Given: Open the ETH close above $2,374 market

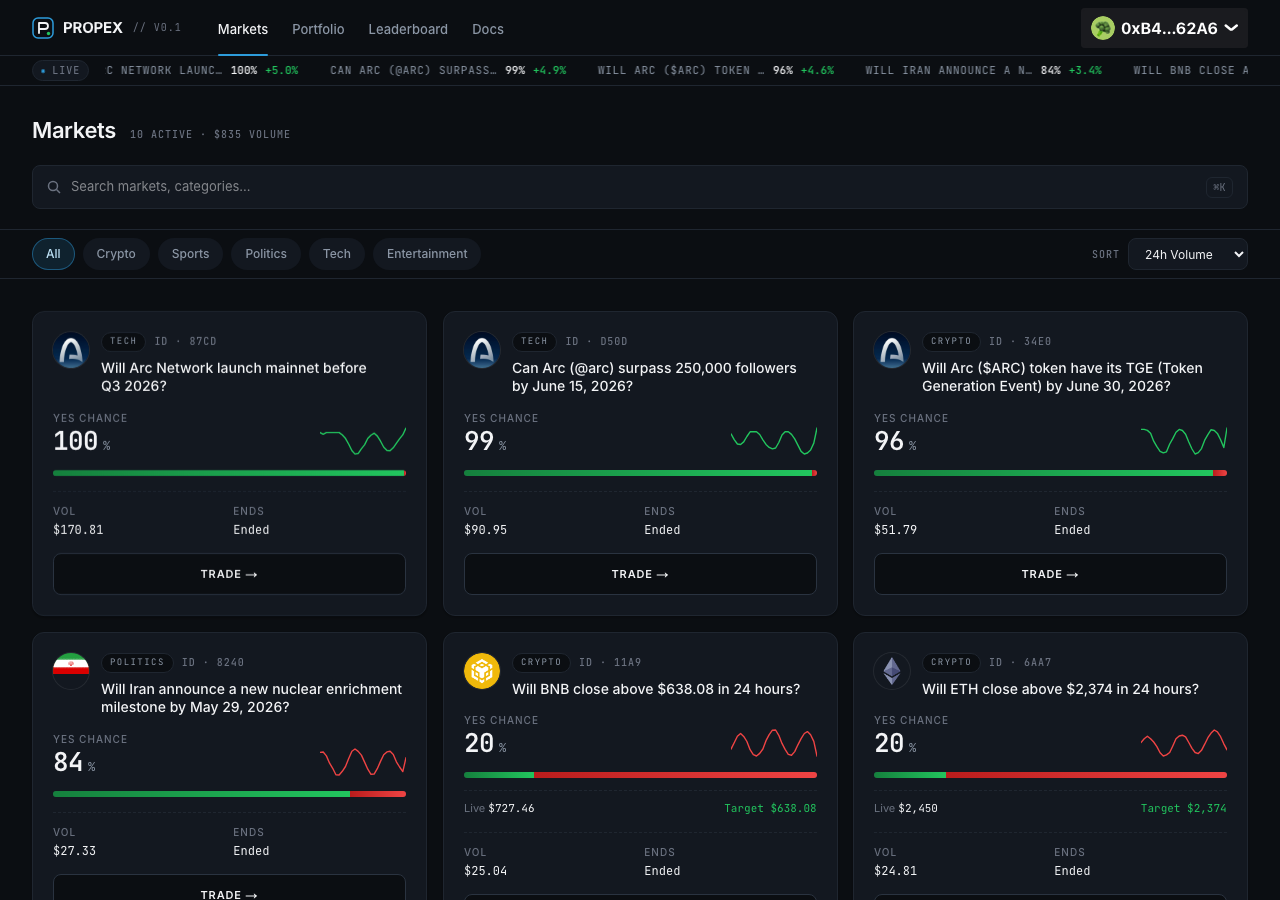Looking at the screenshot, I should [1060, 689].
